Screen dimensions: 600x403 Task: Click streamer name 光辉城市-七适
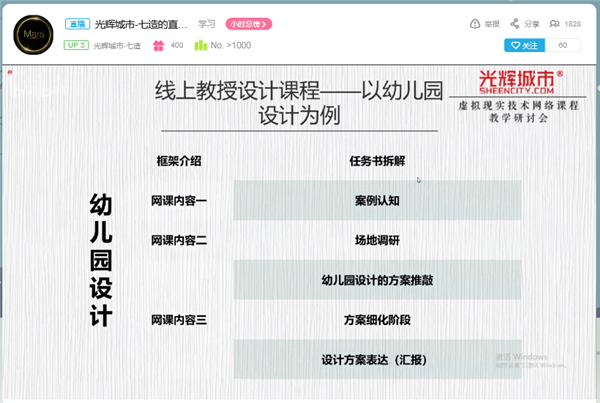[117, 45]
